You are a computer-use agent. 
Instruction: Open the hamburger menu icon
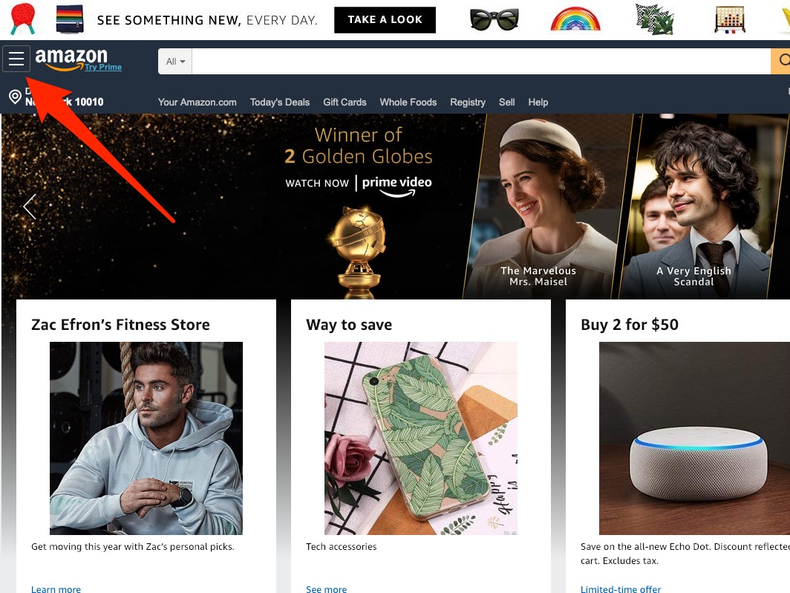point(16,59)
